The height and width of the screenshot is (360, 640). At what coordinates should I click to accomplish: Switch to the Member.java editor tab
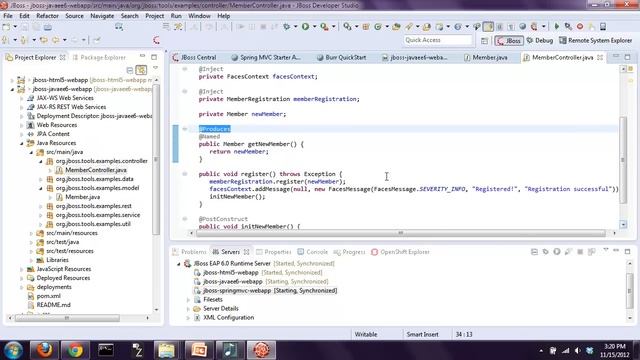[486, 58]
